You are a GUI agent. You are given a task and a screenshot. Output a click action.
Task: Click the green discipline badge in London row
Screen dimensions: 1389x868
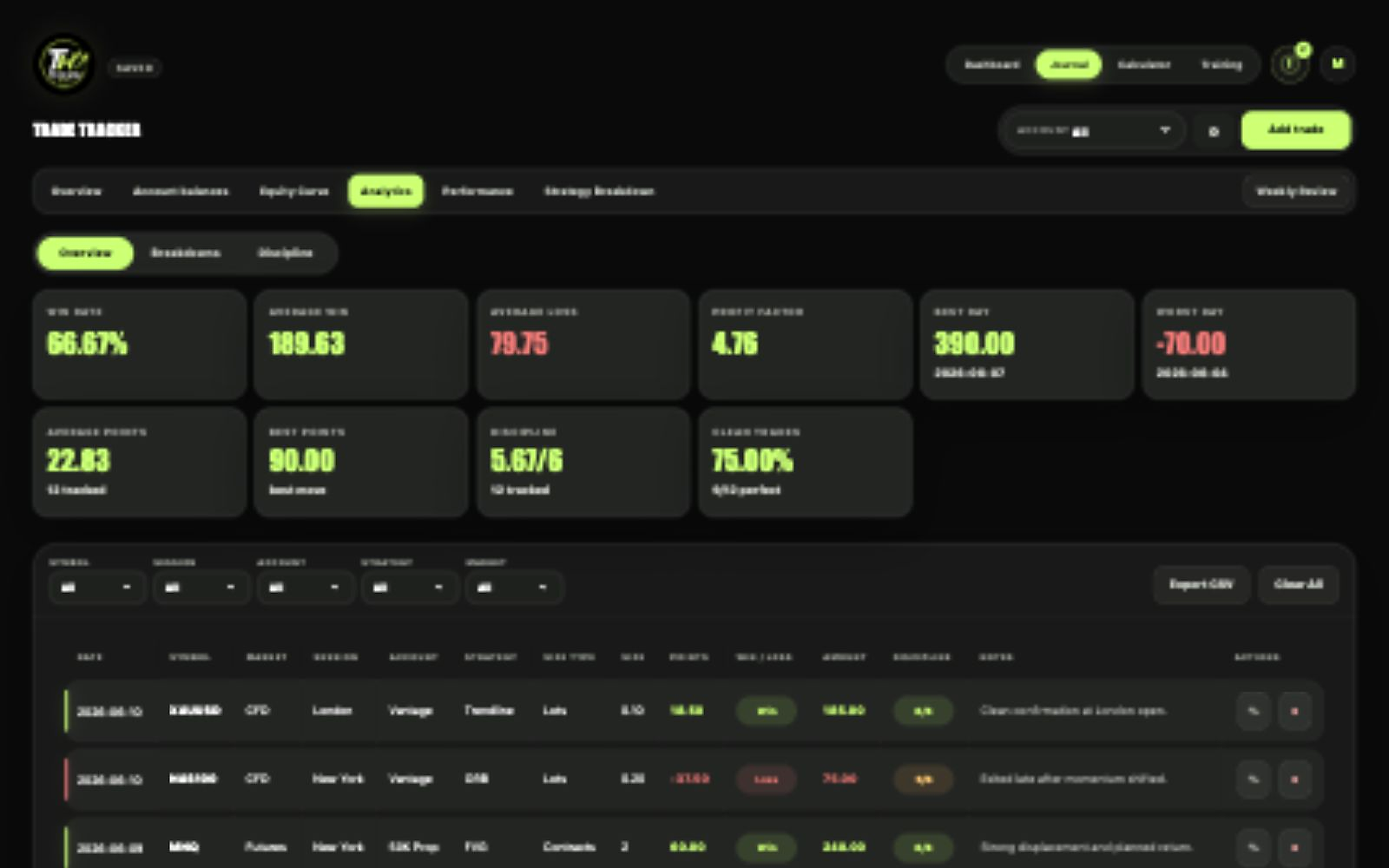click(923, 711)
